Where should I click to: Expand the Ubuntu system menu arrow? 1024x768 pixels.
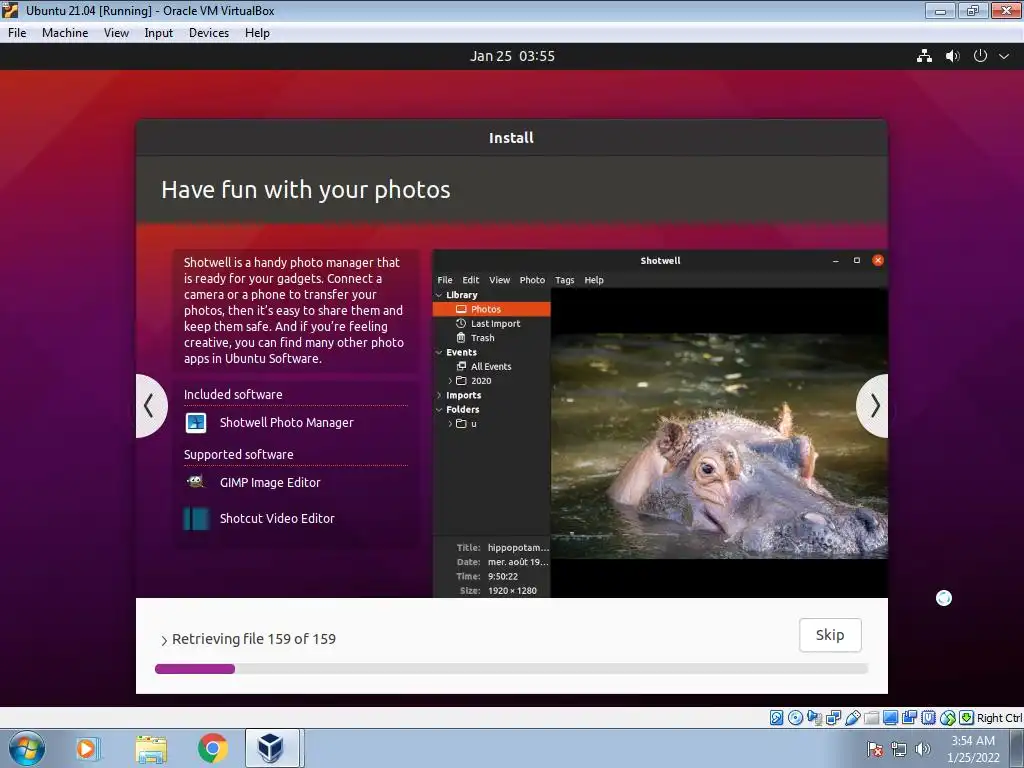click(1004, 56)
